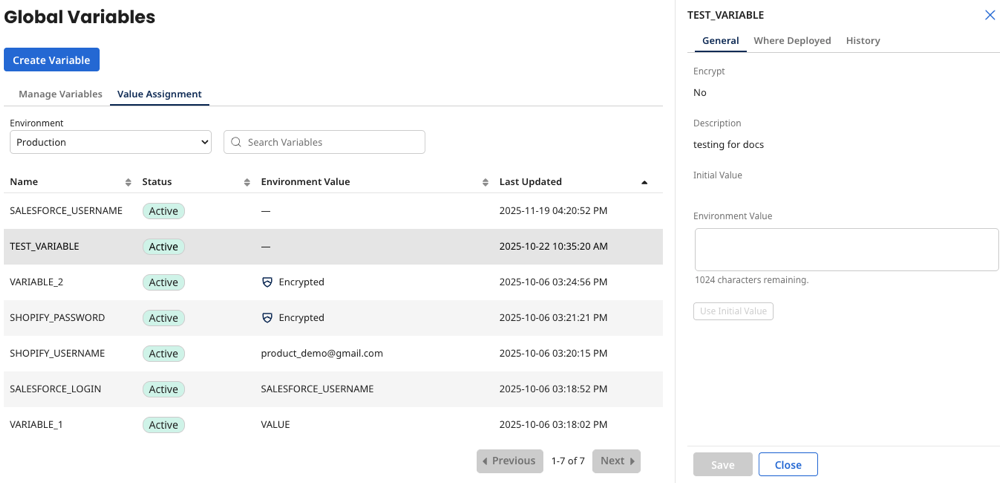Click the shield icon in VARIABLE_2 row

coord(267,282)
